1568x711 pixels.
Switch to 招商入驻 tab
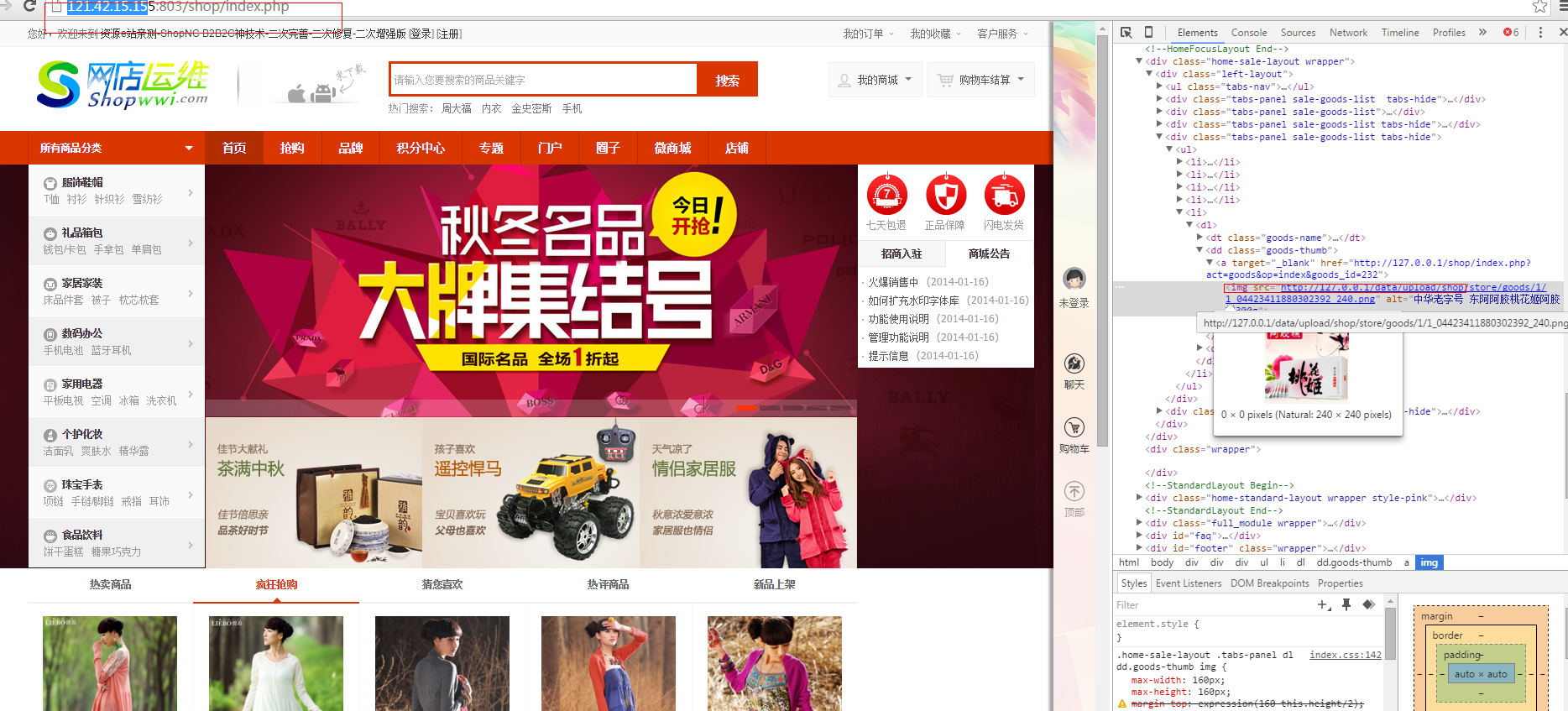click(902, 254)
